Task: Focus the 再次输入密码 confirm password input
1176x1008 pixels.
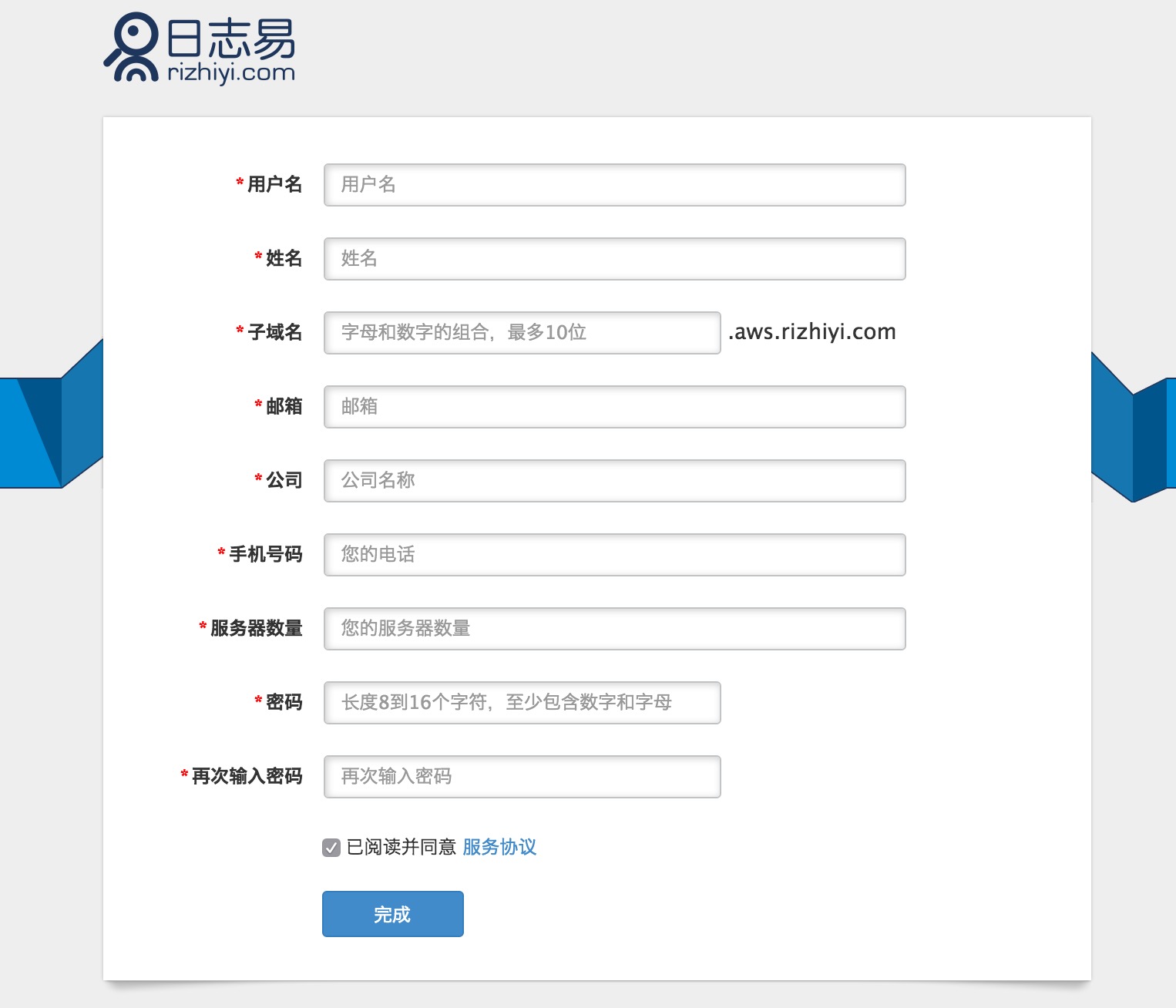Action: 522,777
